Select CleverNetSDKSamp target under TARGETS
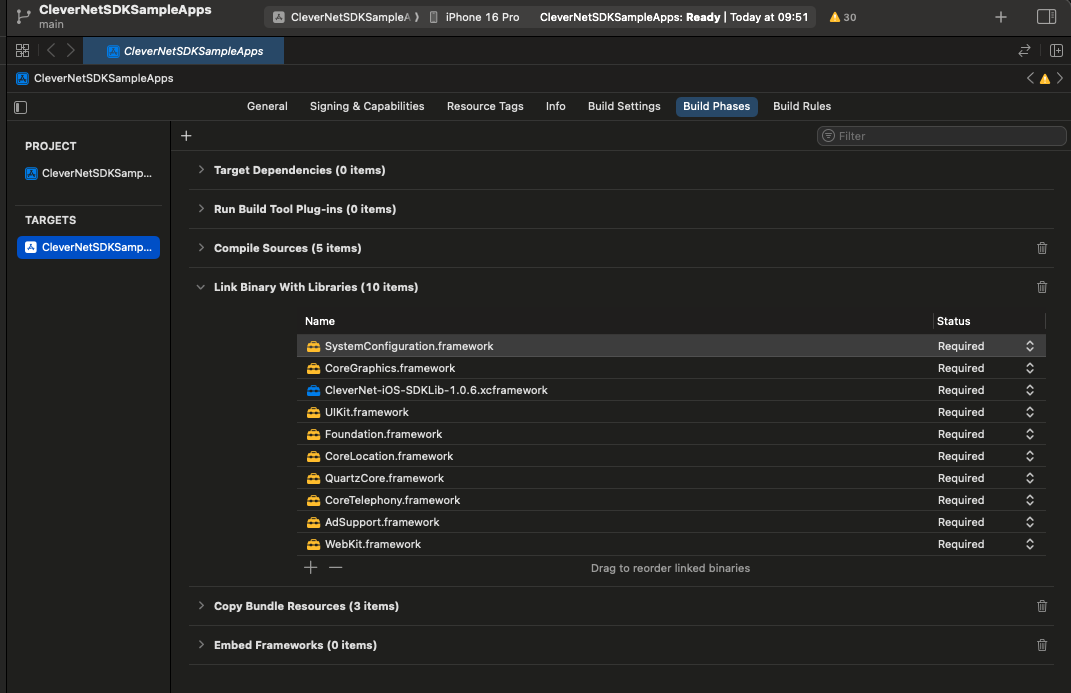The height and width of the screenshot is (693, 1071). pyautogui.click(x=89, y=247)
